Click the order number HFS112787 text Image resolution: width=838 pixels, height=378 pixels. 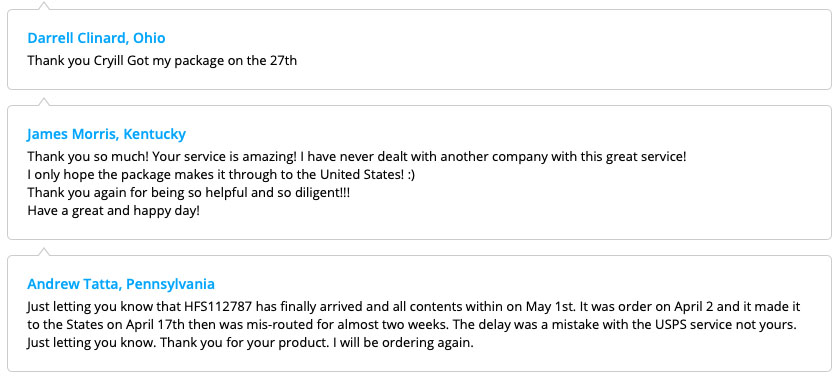226,307
